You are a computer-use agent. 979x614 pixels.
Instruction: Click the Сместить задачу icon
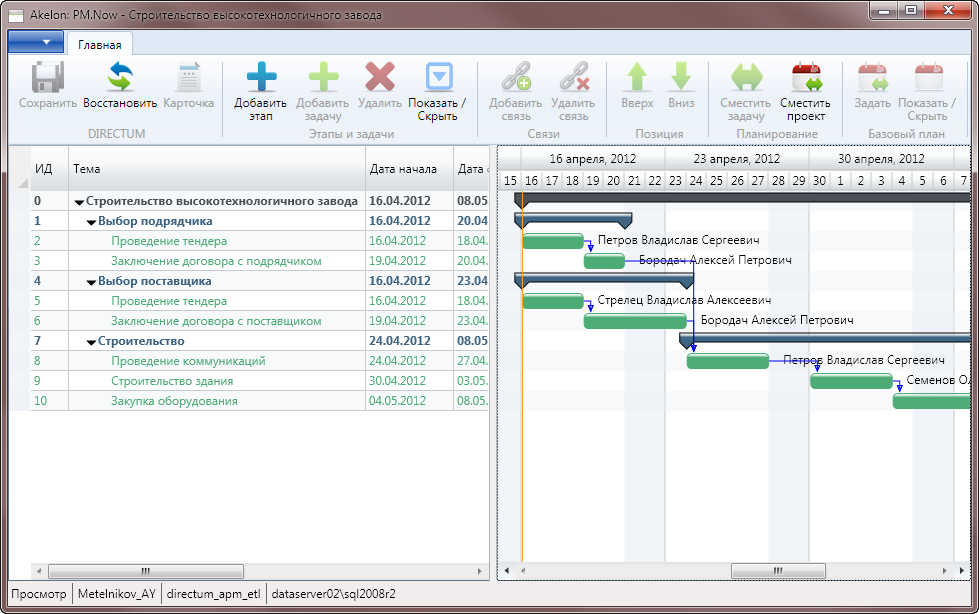pyautogui.click(x=746, y=77)
